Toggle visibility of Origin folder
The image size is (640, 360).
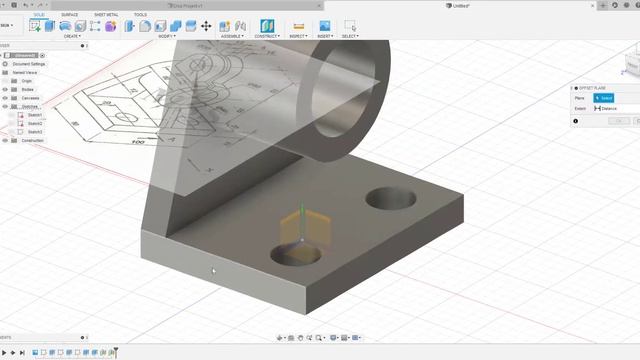tap(5, 81)
